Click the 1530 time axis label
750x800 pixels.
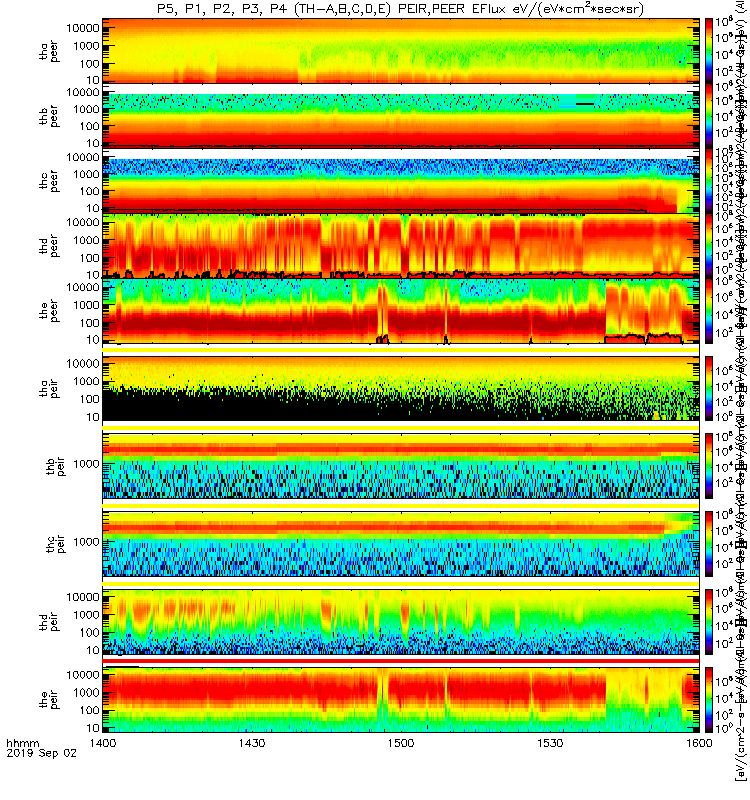[550, 743]
